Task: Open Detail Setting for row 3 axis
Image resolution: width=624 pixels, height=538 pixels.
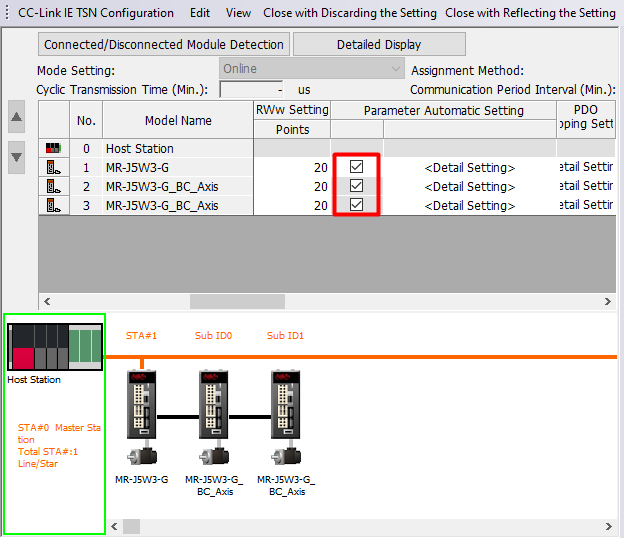Action: tap(470, 205)
